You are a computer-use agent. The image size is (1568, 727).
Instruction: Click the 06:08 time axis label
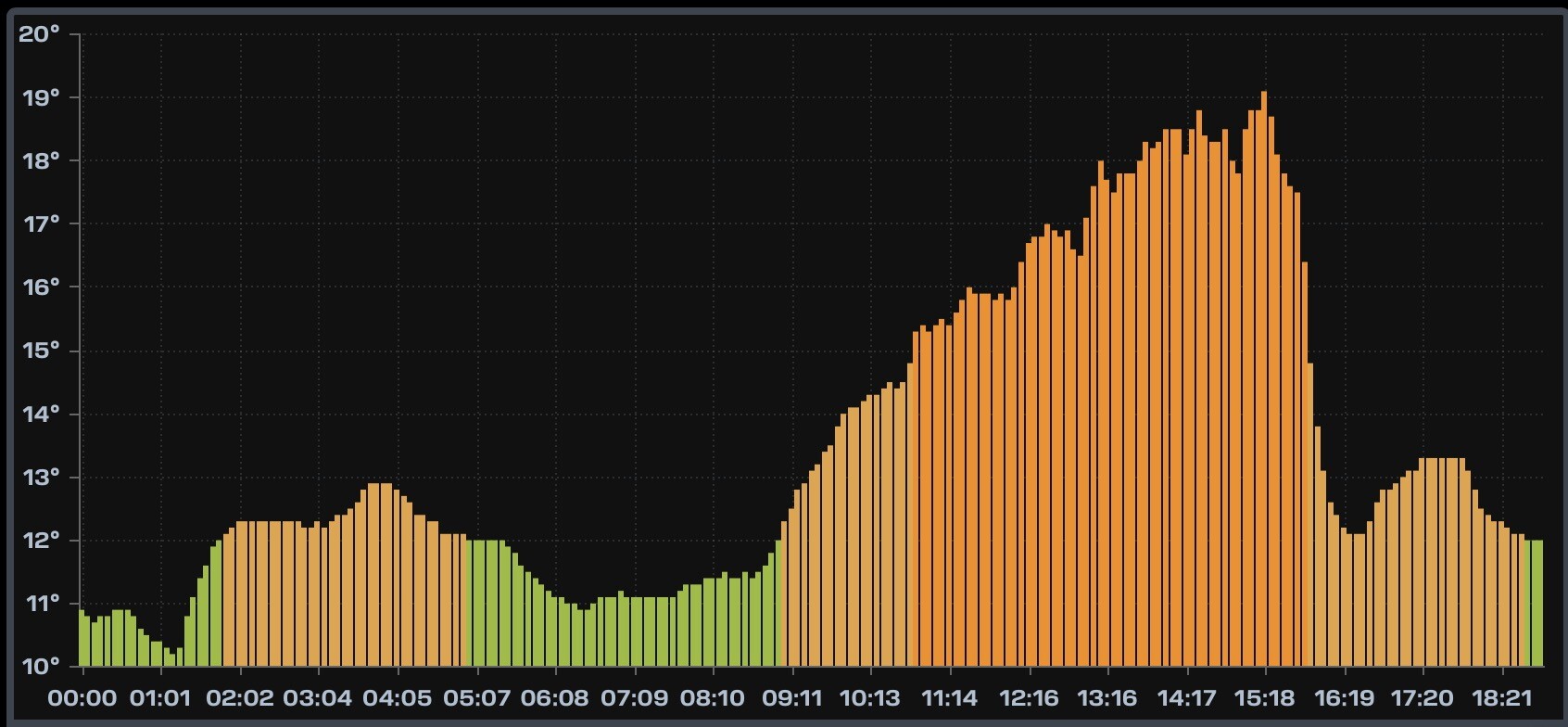pos(555,697)
